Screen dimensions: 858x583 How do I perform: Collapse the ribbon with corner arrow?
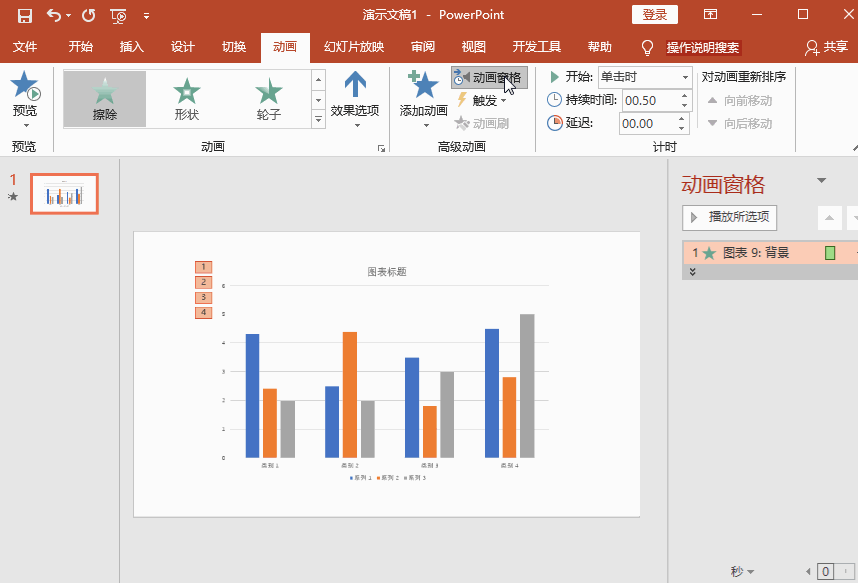[854, 148]
